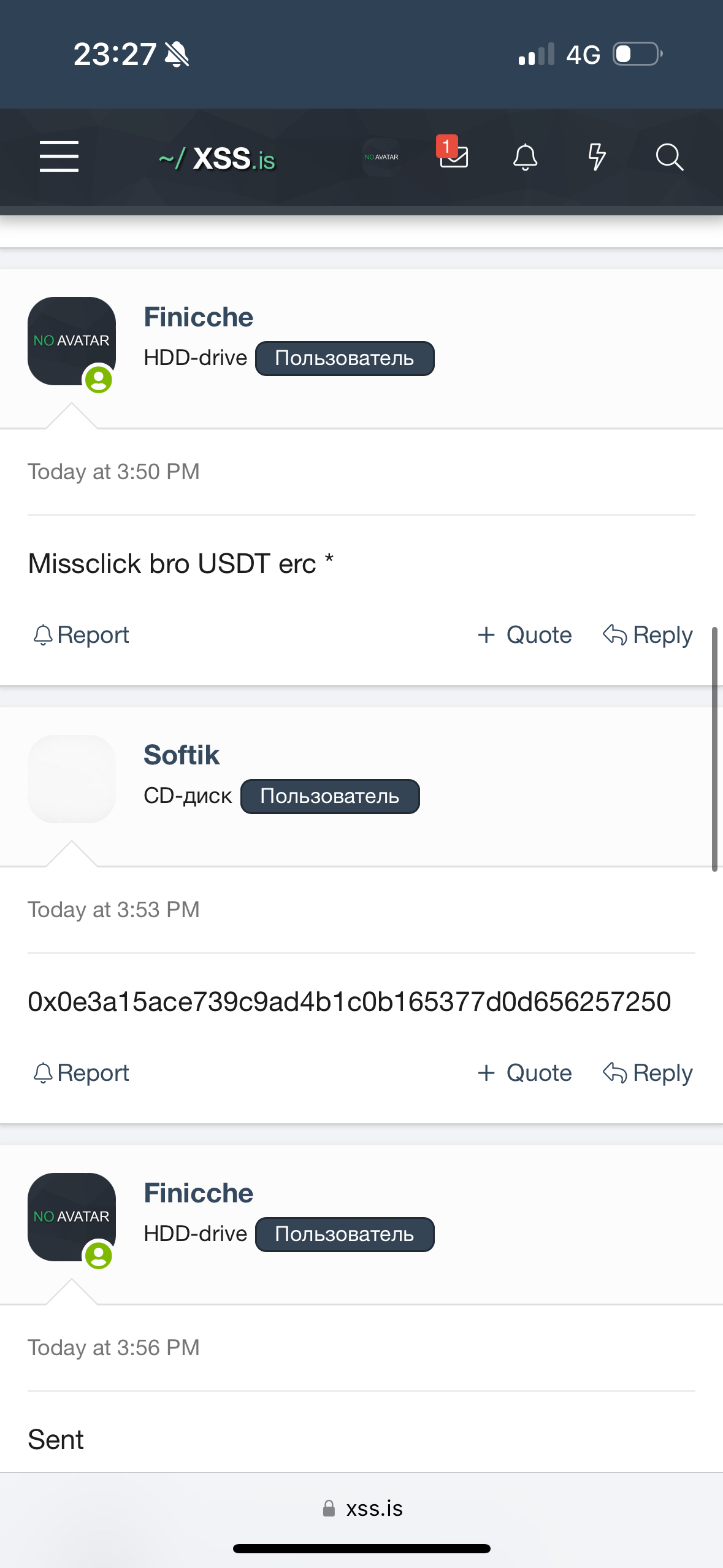Open the forum search magnifier
Image resolution: width=723 pixels, height=1568 pixels.
(x=669, y=157)
